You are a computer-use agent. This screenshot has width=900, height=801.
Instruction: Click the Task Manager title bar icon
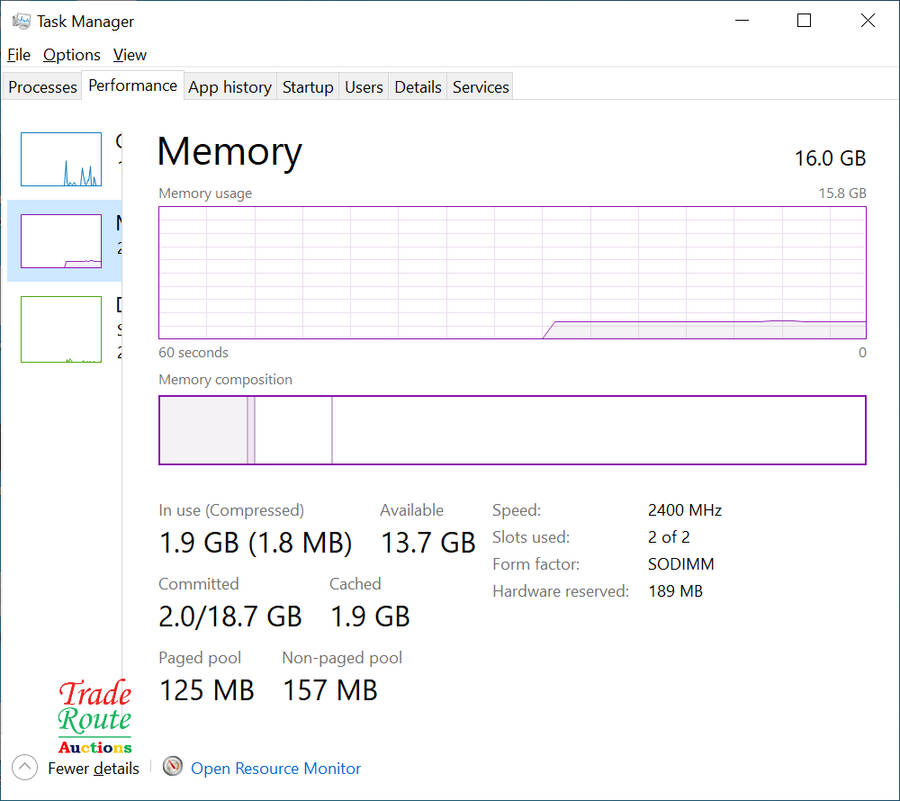[21, 21]
